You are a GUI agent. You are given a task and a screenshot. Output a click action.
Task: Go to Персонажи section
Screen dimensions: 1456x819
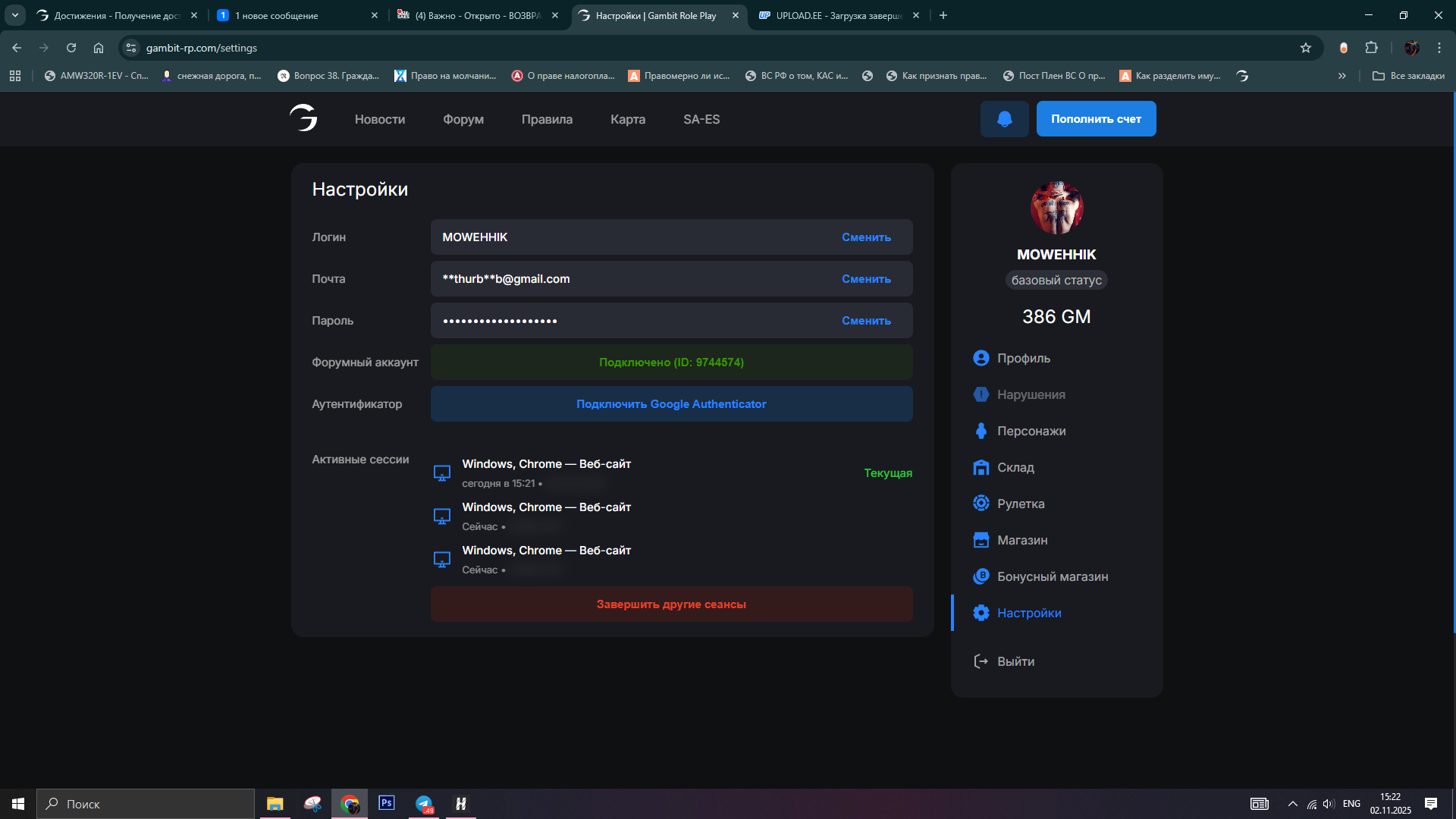[1031, 431]
